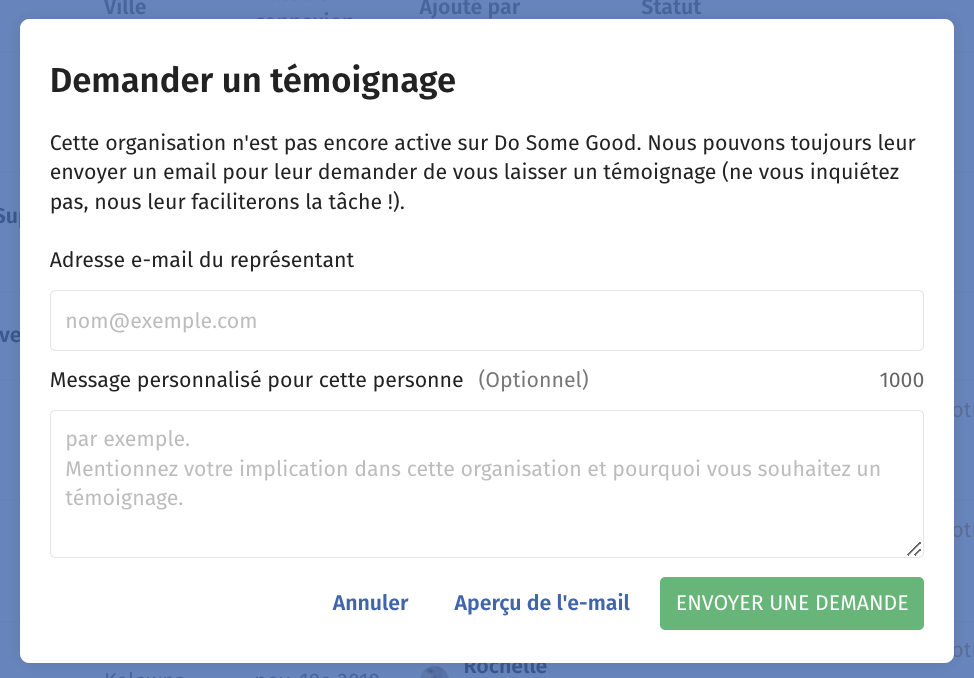Click the Demander un témoignage dialog title
The width and height of the screenshot is (974, 678).
point(253,81)
